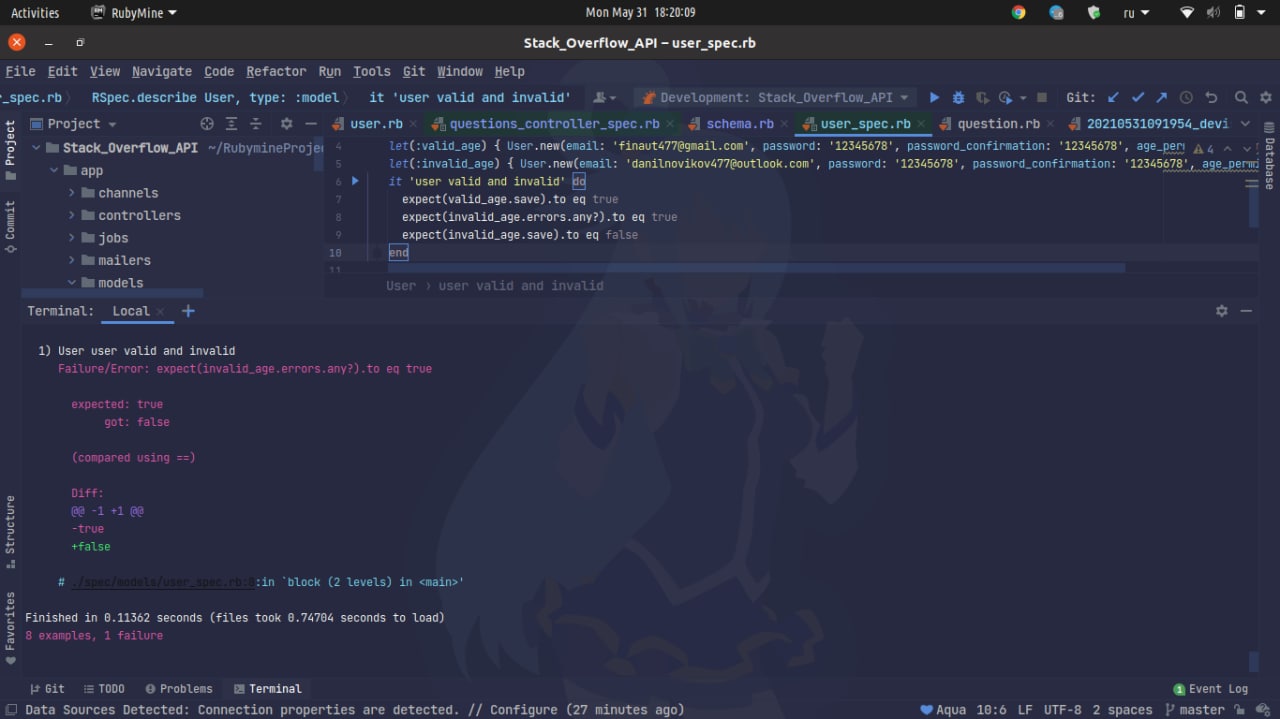
Task: Switch to question.rb editor tab
Action: point(998,124)
